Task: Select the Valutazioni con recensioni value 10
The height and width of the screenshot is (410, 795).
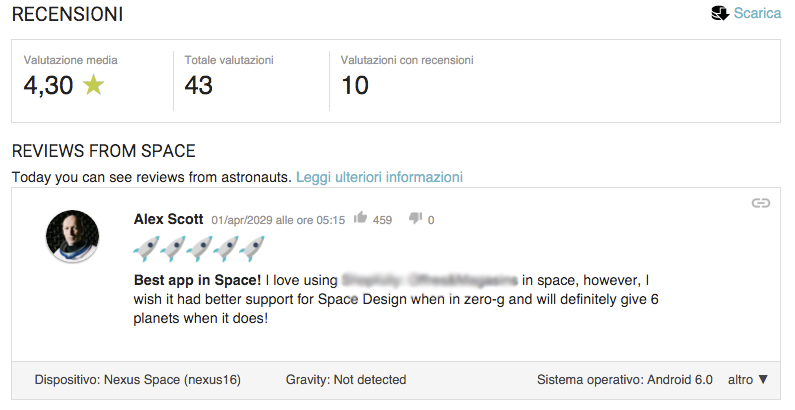Action: [x=355, y=86]
